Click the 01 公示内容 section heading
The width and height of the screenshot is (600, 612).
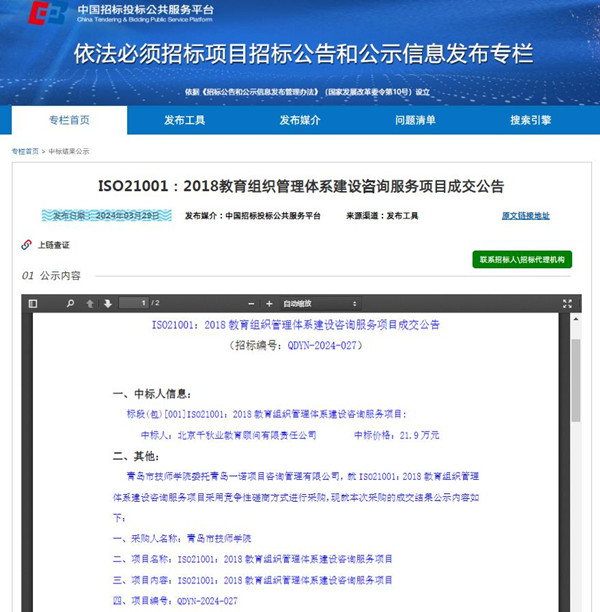(x=51, y=276)
